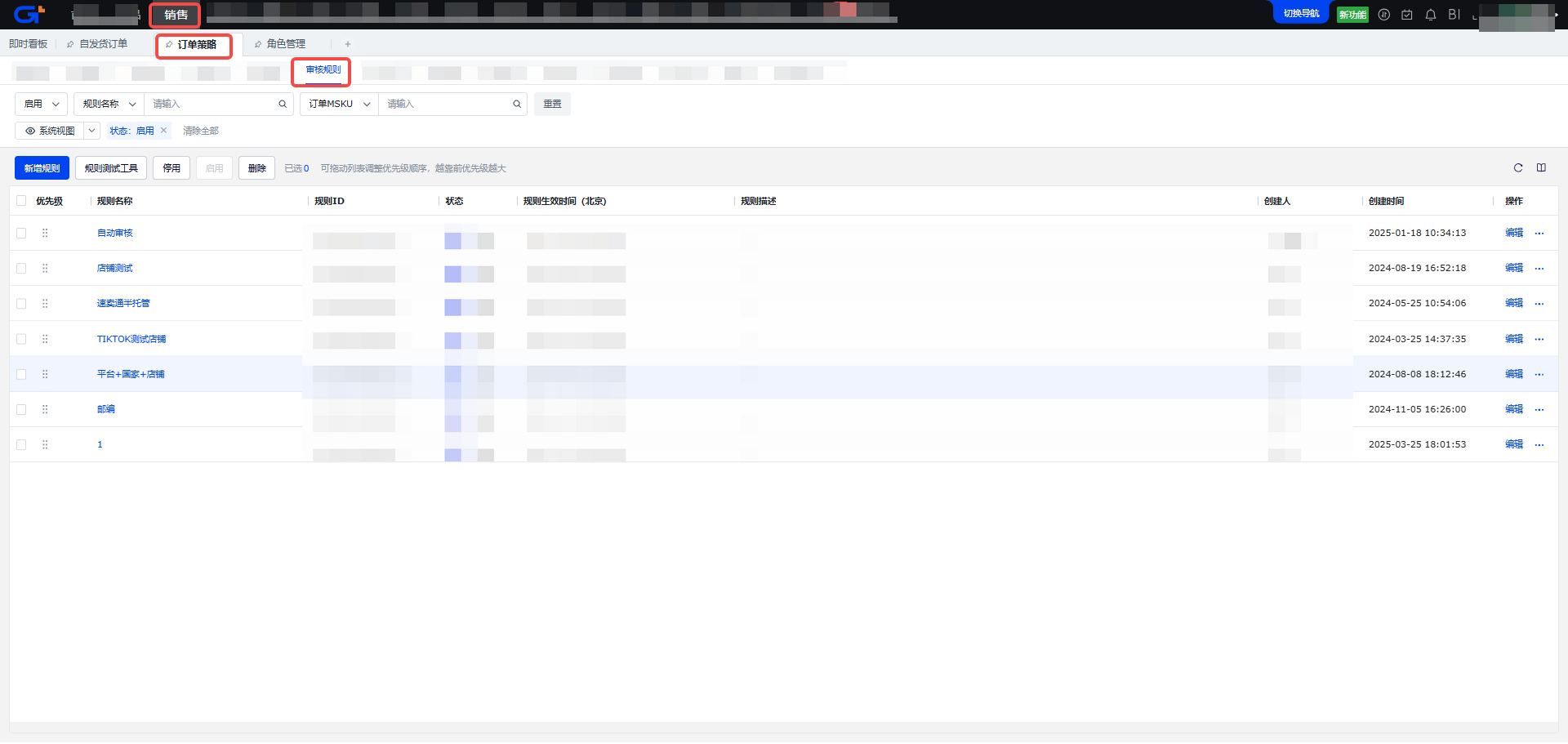Check the 自动审核 row checkbox
The image size is (1568, 744).
21,233
